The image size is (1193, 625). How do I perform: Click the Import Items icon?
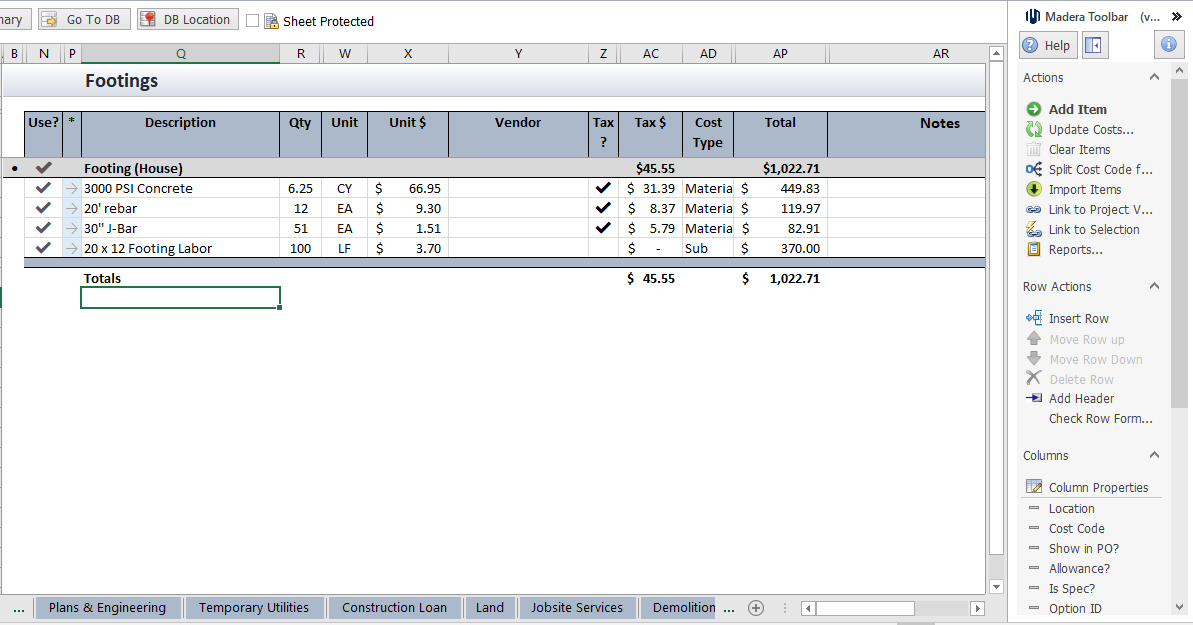[x=1033, y=189]
